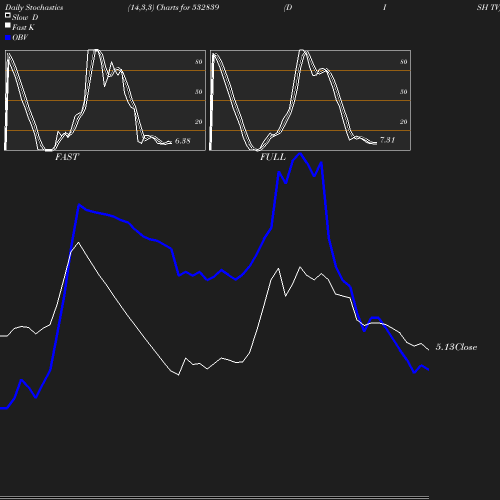Image resolution: width=500 pixels, height=500 pixels.
Task: Click the Daily Stochastics title text
Action: [x=34, y=7]
